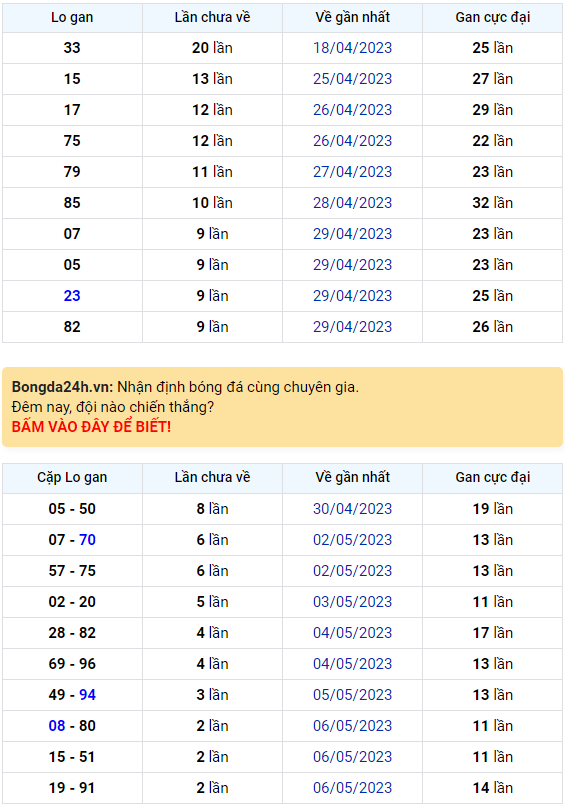Open the 29/04/2023 link in row 82
565x808 pixels.
[x=352, y=327]
